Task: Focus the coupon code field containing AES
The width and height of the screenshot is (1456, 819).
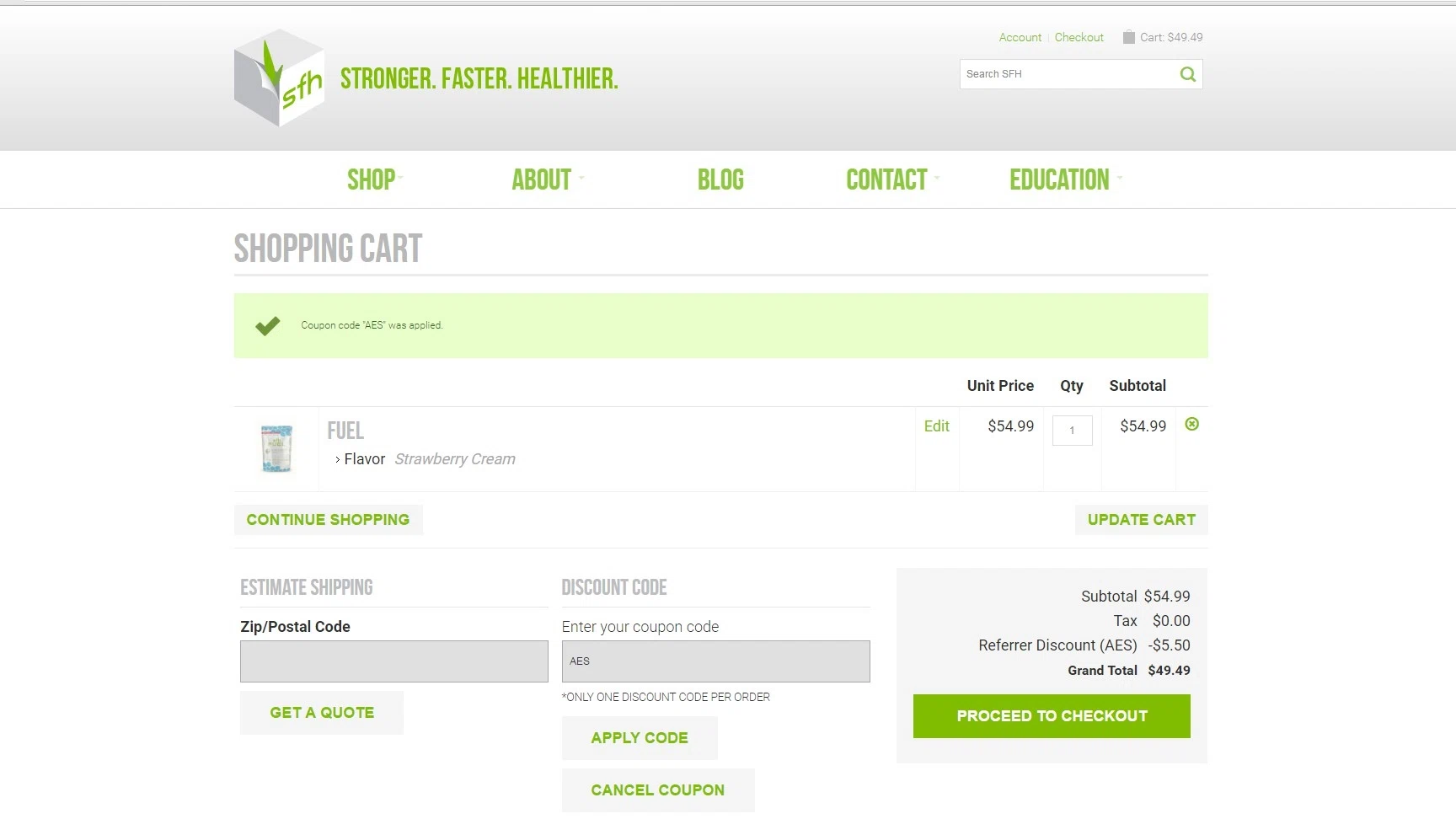Action: (x=715, y=661)
